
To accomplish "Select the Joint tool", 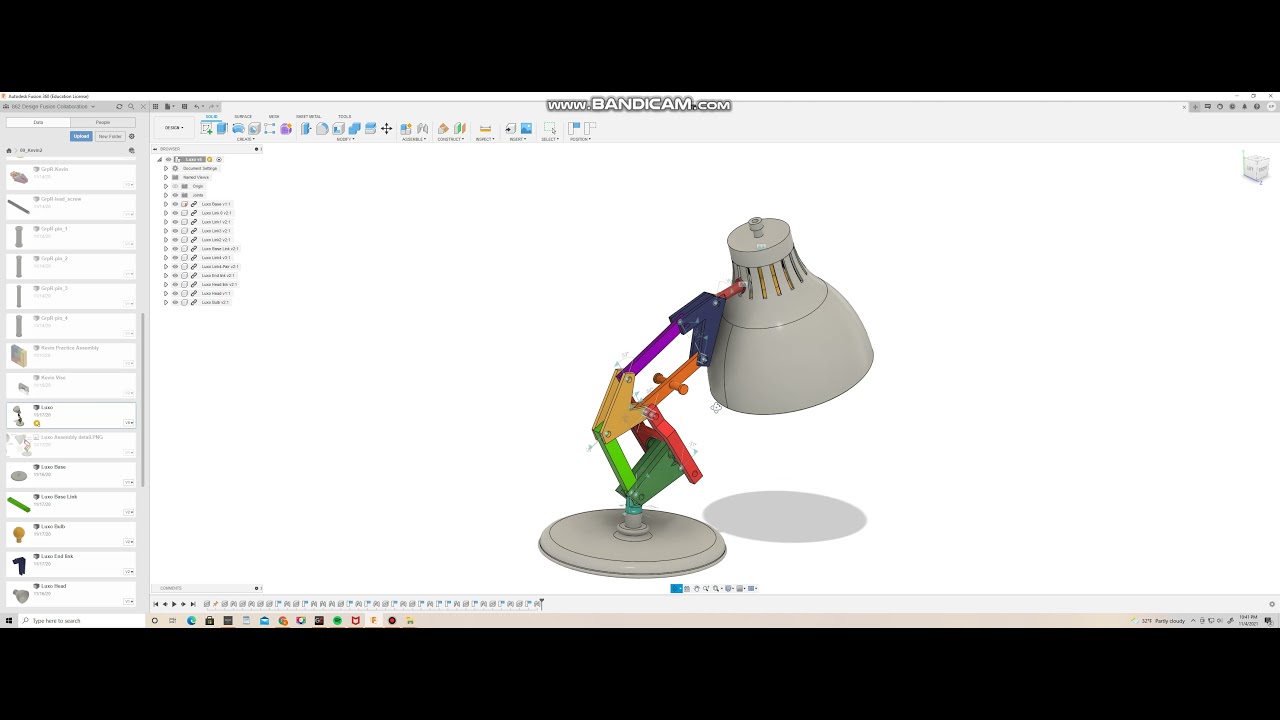I will [x=422, y=128].
